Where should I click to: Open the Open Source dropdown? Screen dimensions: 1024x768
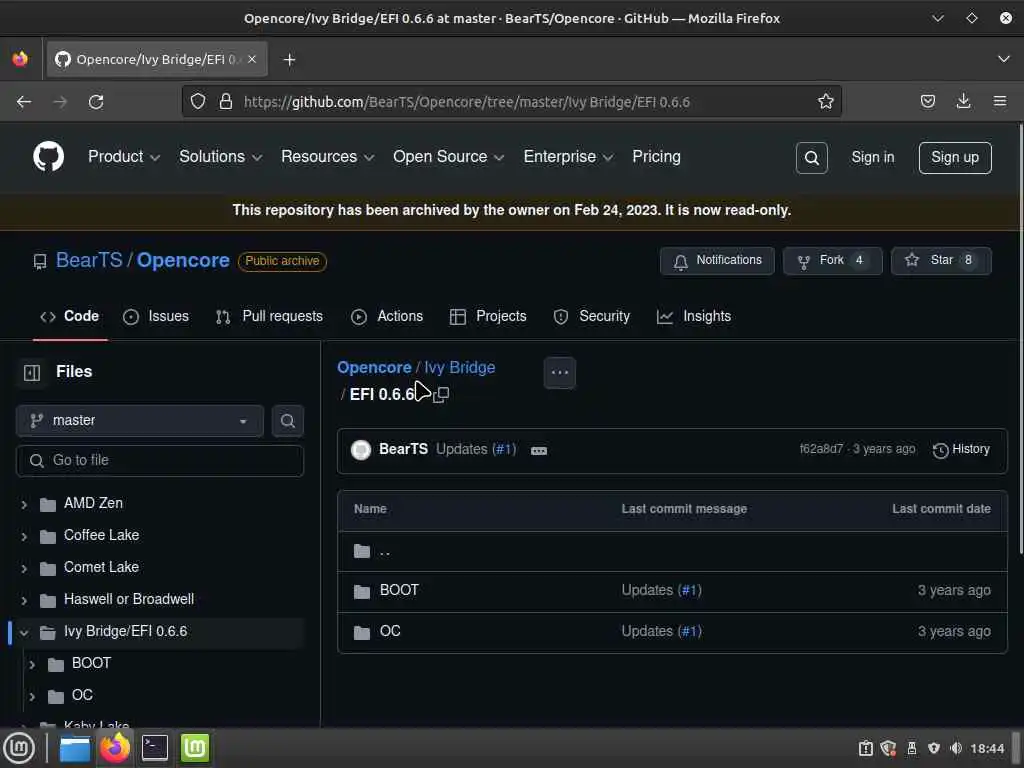[449, 157]
